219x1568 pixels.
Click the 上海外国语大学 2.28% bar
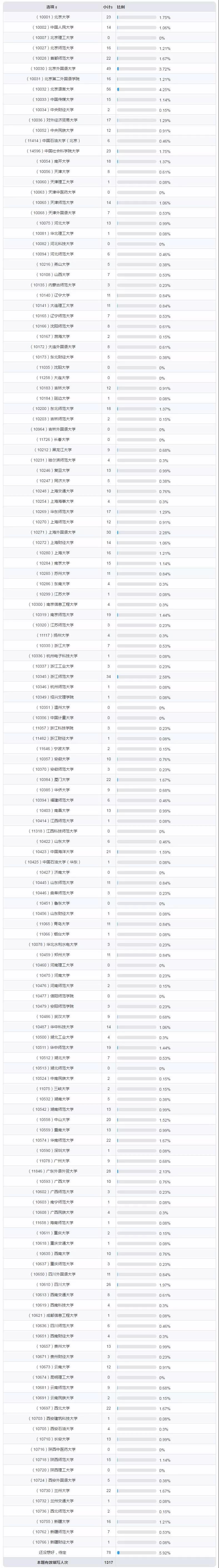pos(136,533)
